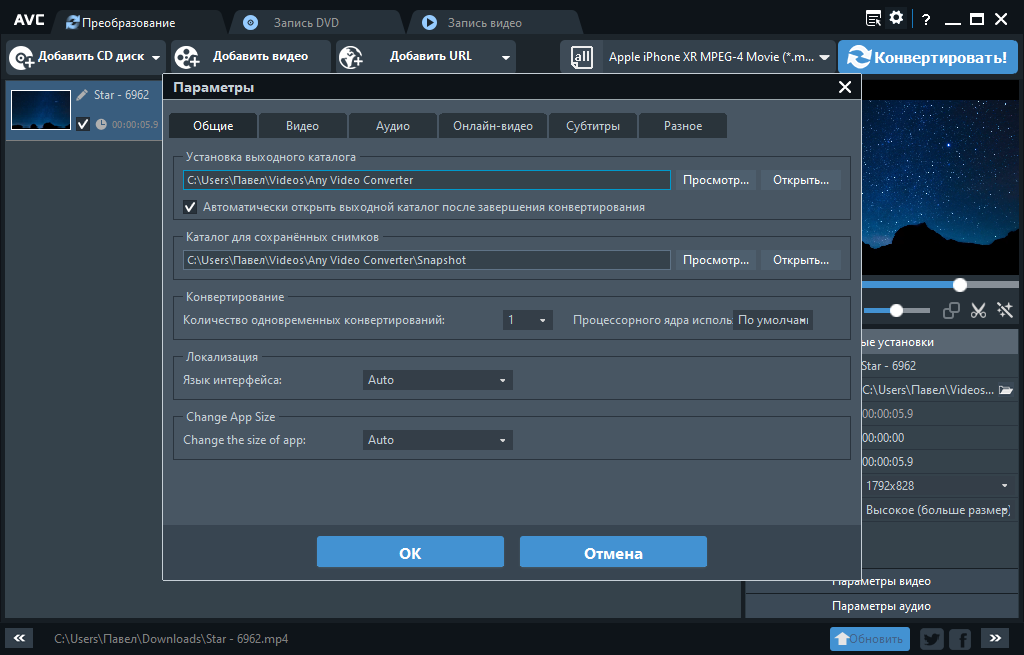This screenshot has width=1024, height=655.
Task: Select the Преобразование tab
Action: pyautogui.click(x=137, y=23)
